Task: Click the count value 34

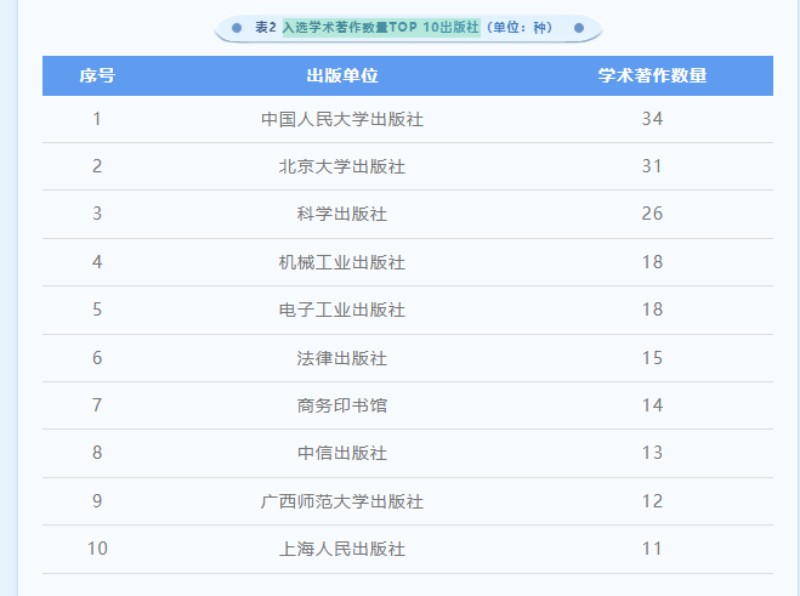Action: click(652, 119)
